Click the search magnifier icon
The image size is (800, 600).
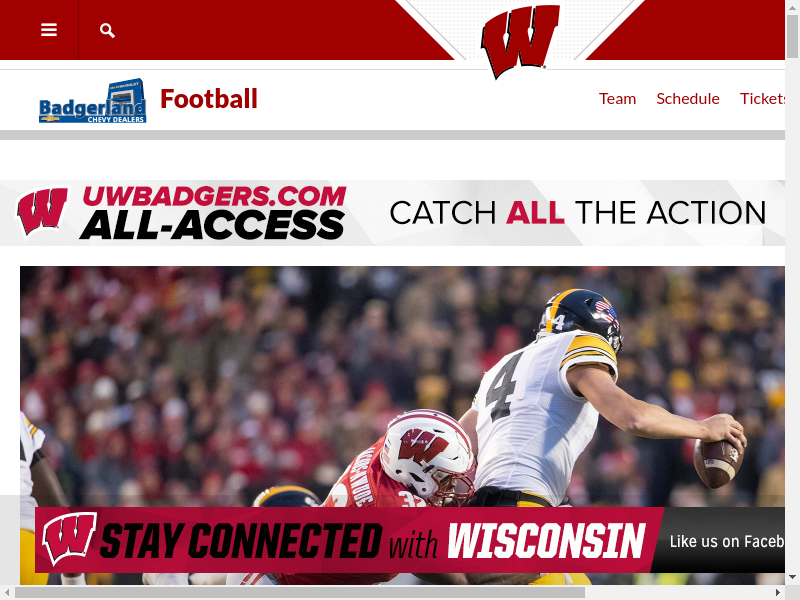[x=107, y=31]
